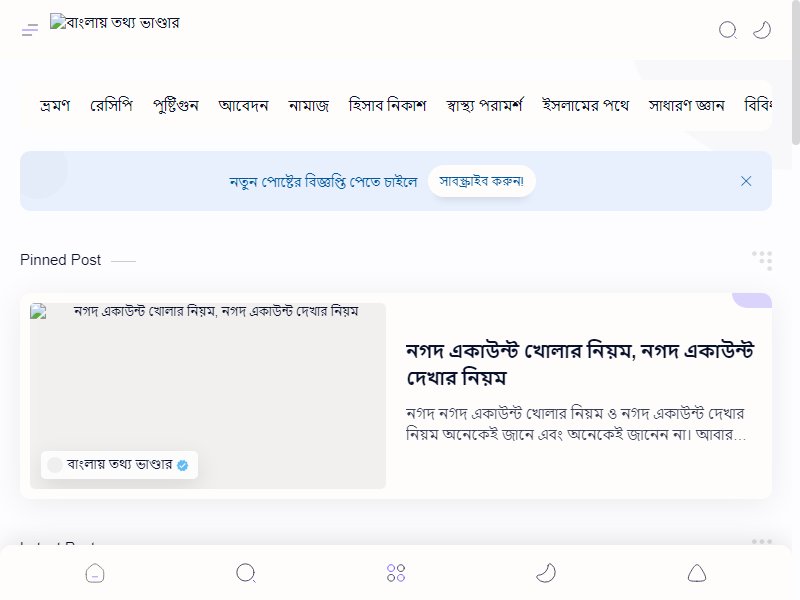Viewport: 800px width, 600px height.
Task: Open the রেসিপি category
Action: (x=111, y=105)
